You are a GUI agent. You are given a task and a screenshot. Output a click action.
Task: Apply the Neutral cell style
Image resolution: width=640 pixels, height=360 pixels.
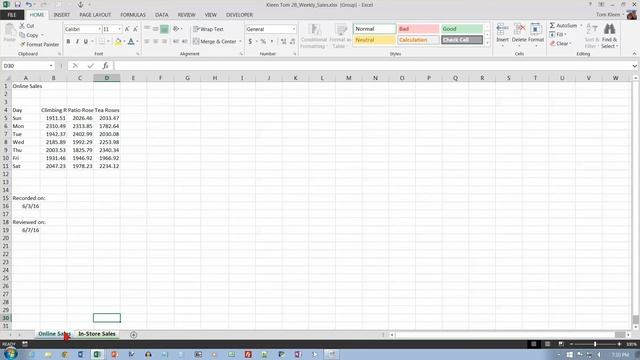coord(374,40)
